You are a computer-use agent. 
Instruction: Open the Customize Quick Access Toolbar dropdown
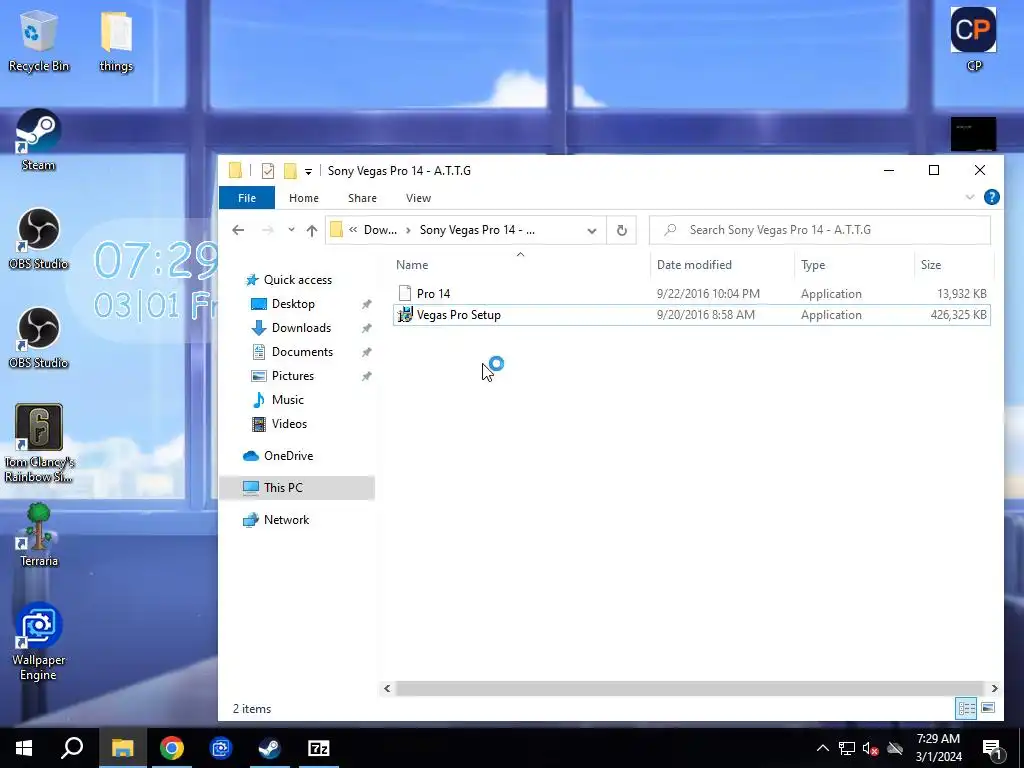tap(308, 172)
